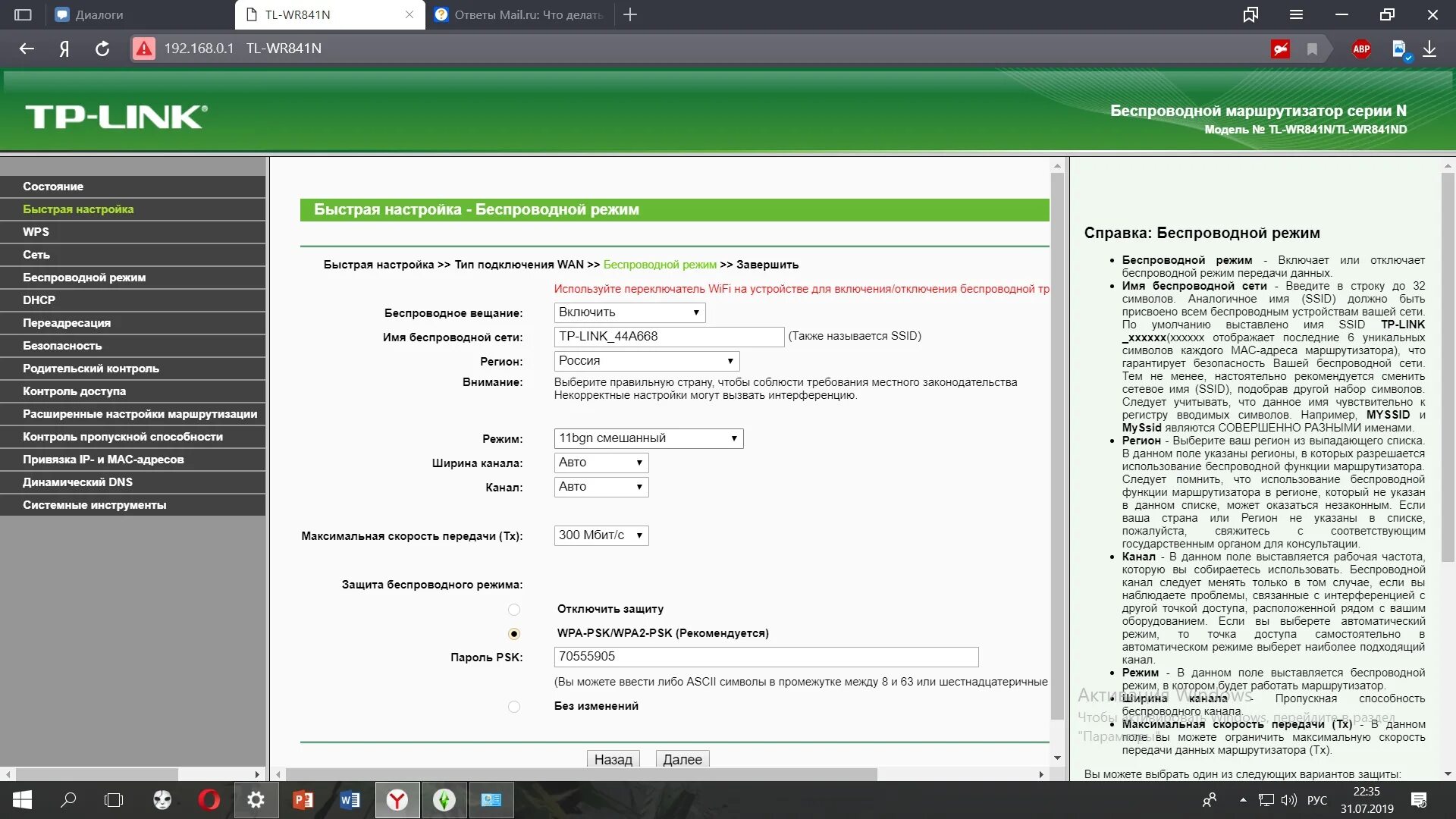The height and width of the screenshot is (819, 1456).
Task: Click the browser reload page icon
Action: click(102, 49)
